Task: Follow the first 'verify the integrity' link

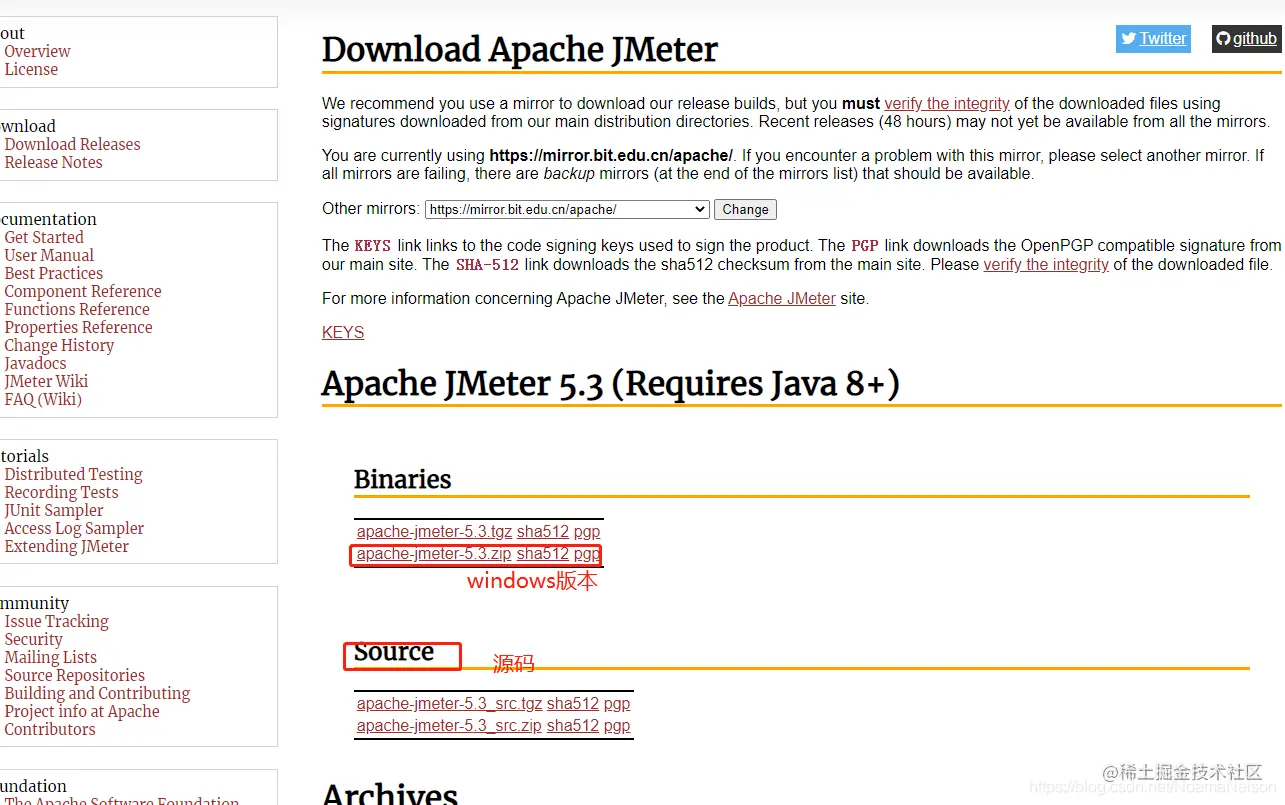Action: (x=947, y=103)
